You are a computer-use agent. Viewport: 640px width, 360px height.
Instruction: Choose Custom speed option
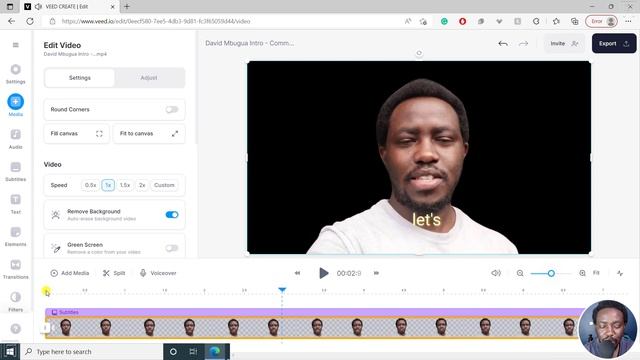pyautogui.click(x=164, y=185)
